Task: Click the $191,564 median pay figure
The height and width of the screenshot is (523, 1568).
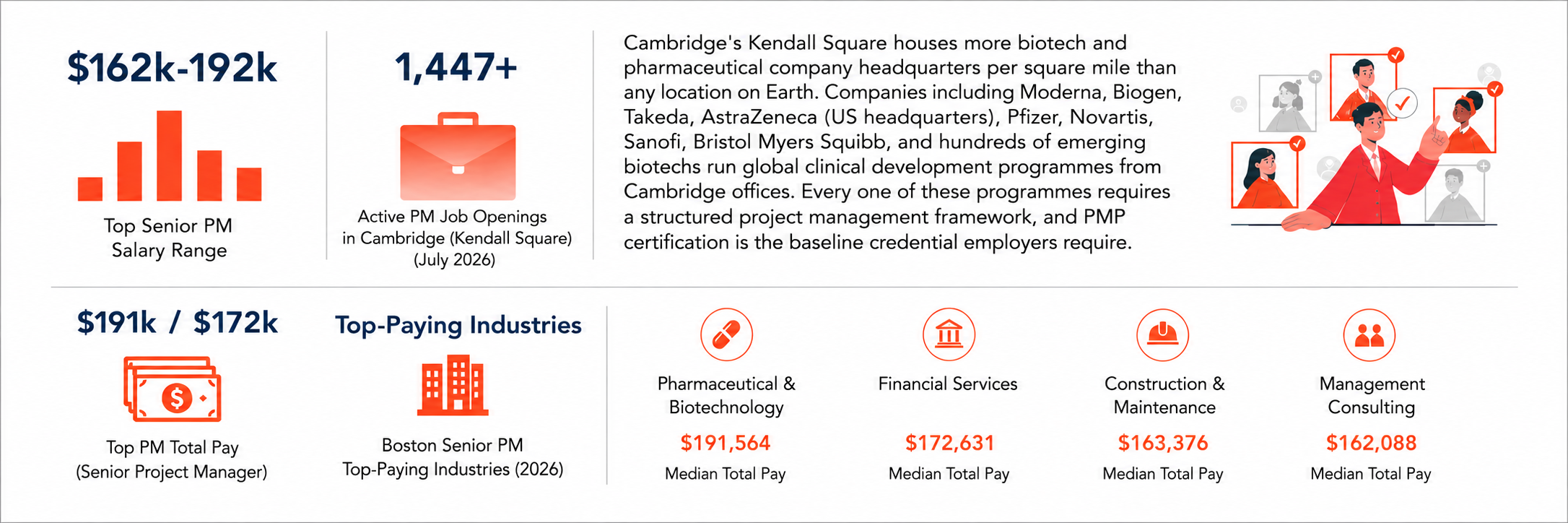Action: coord(726,443)
